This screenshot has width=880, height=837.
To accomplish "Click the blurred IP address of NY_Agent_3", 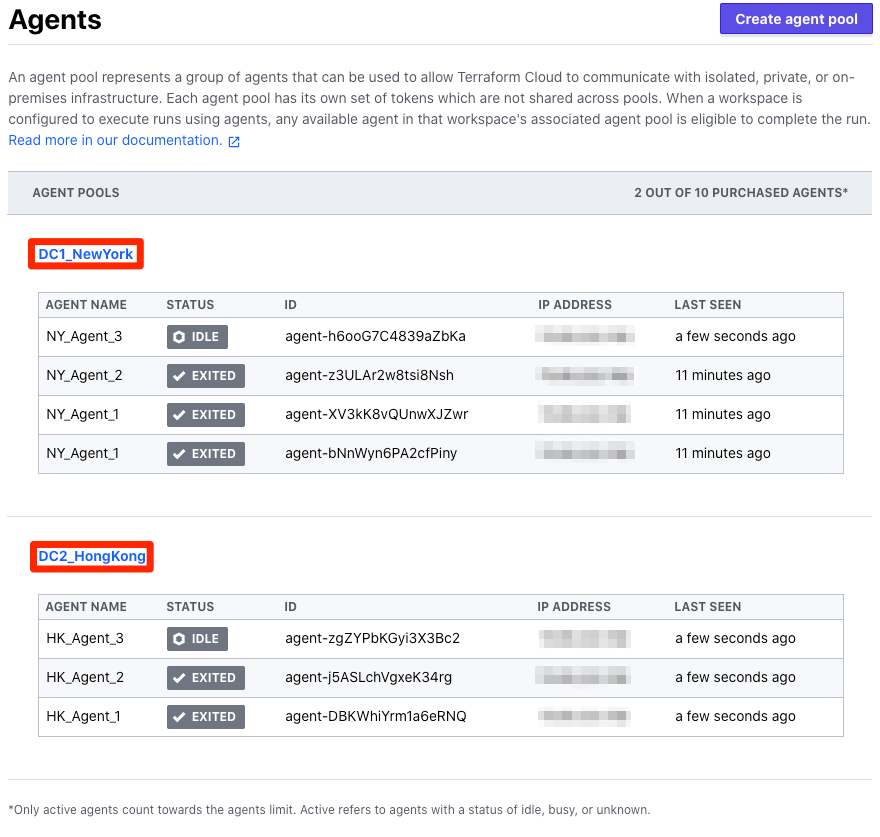I will 585,336.
